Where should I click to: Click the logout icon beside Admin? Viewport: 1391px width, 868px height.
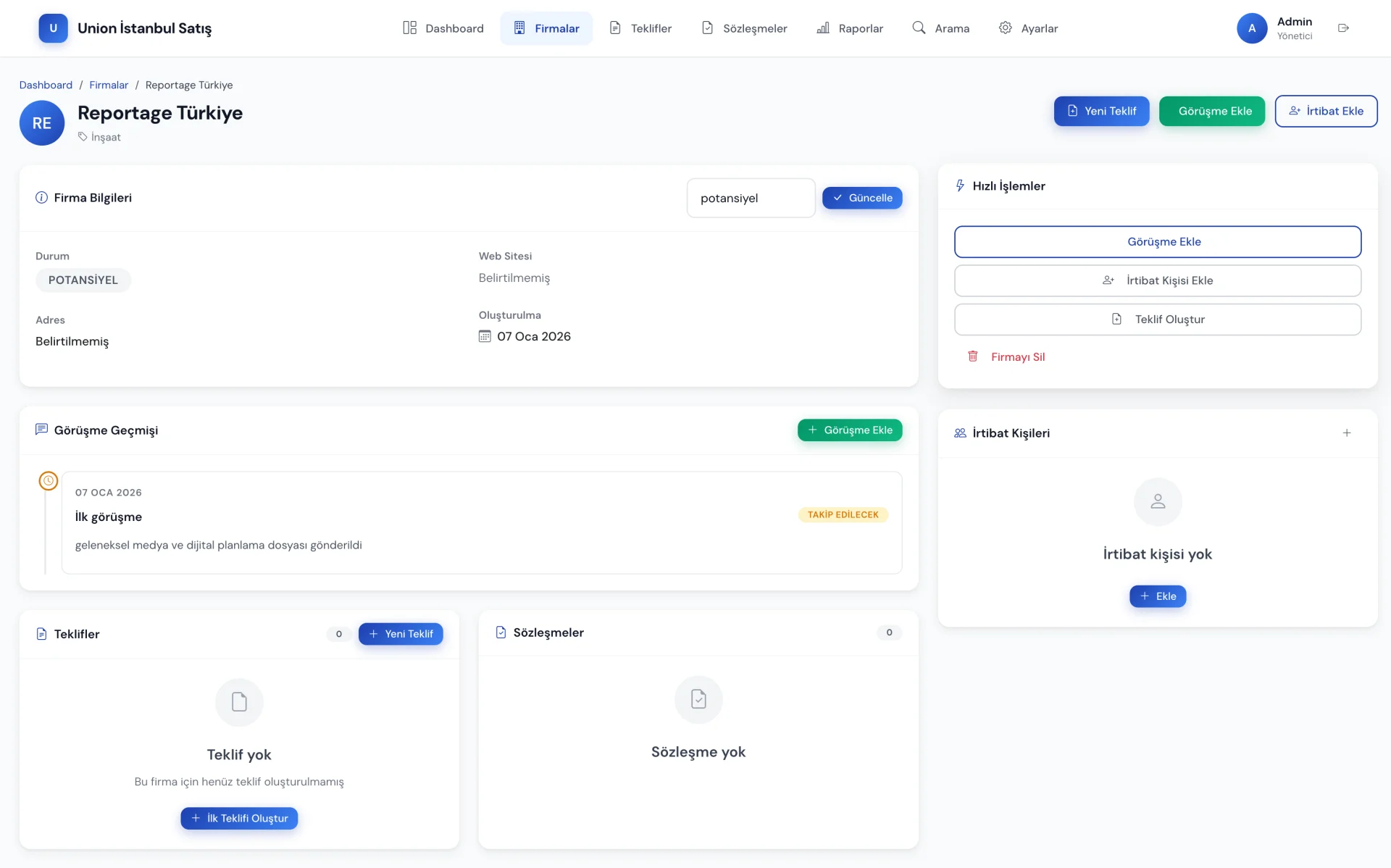pos(1343,28)
